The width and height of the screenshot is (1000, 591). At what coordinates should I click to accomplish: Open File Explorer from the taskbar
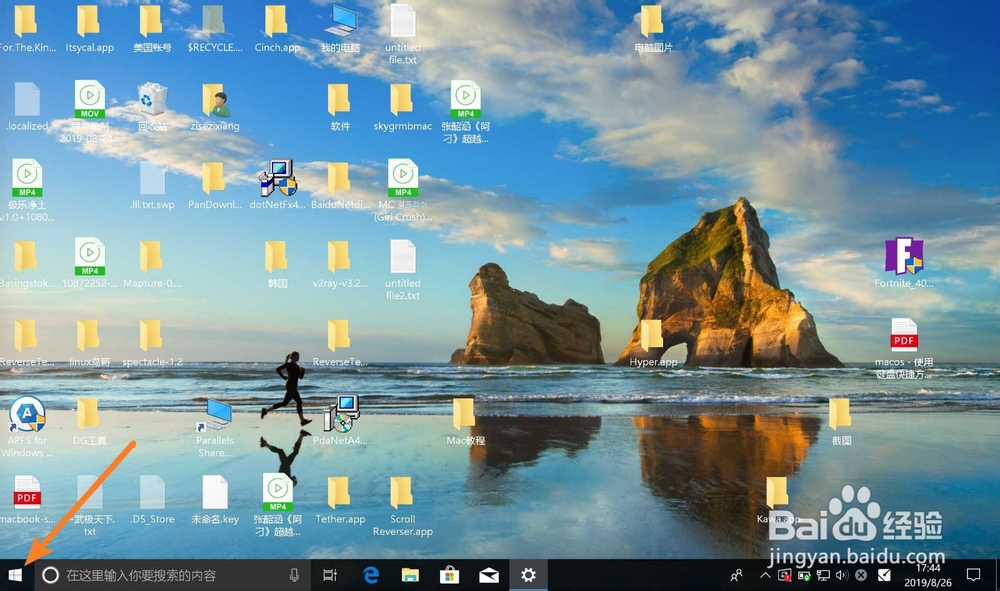[x=409, y=575]
